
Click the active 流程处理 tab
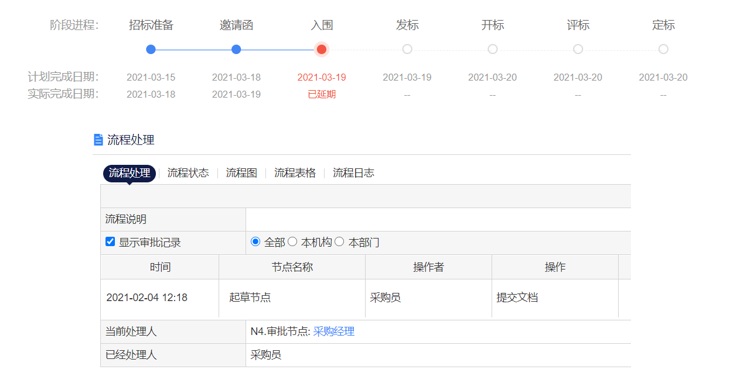click(x=129, y=173)
